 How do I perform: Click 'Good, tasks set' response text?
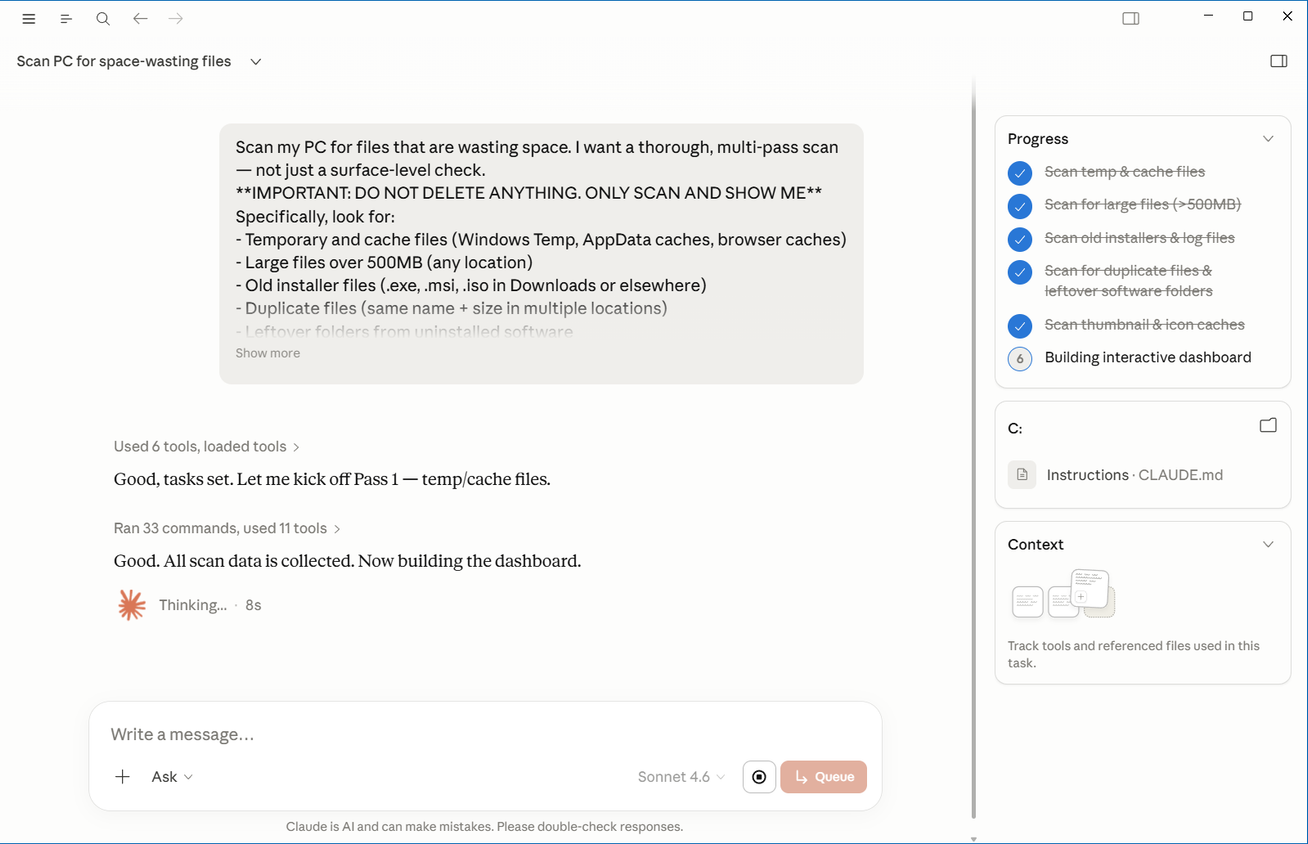click(x=332, y=480)
